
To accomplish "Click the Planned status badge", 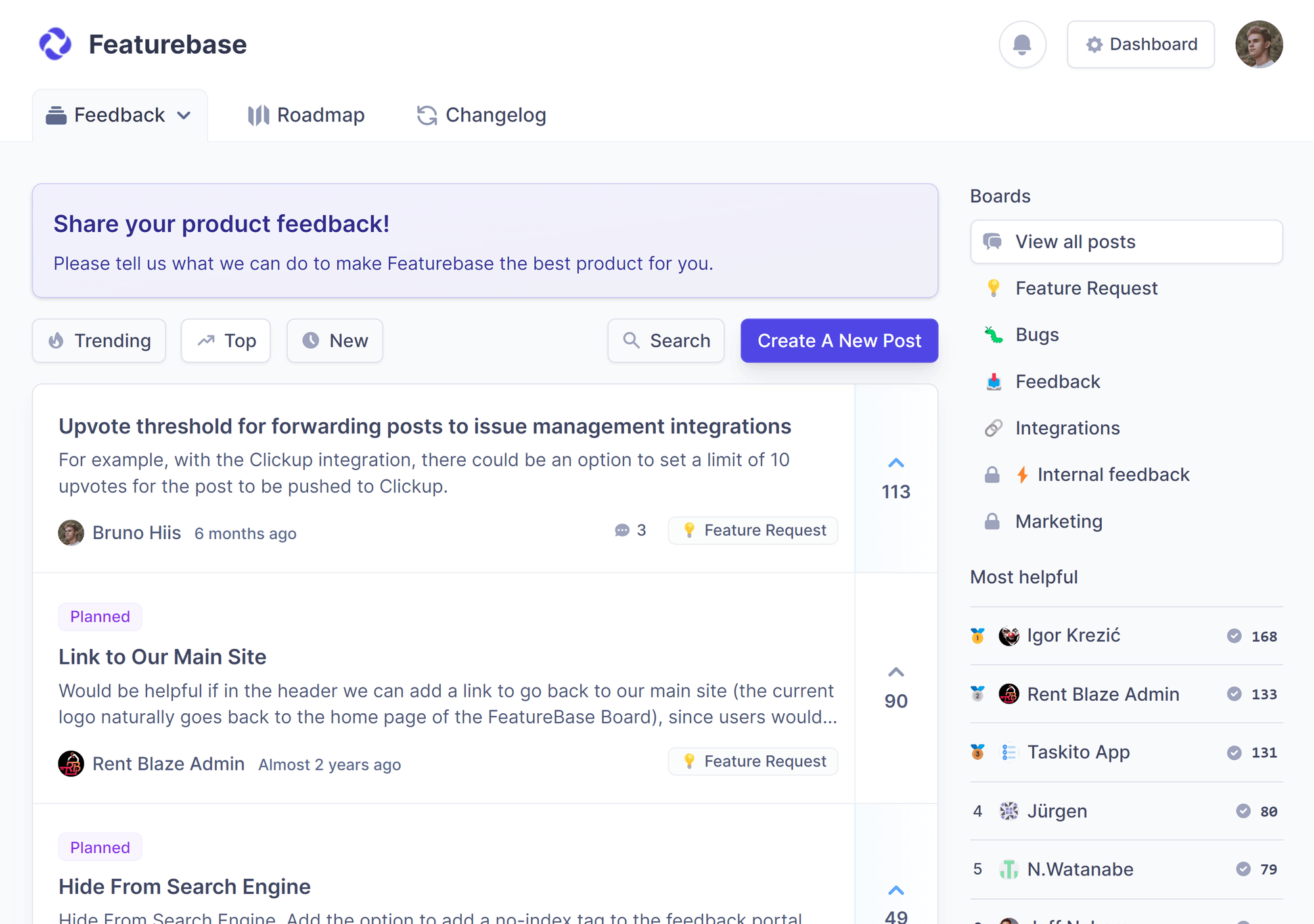I will [100, 616].
